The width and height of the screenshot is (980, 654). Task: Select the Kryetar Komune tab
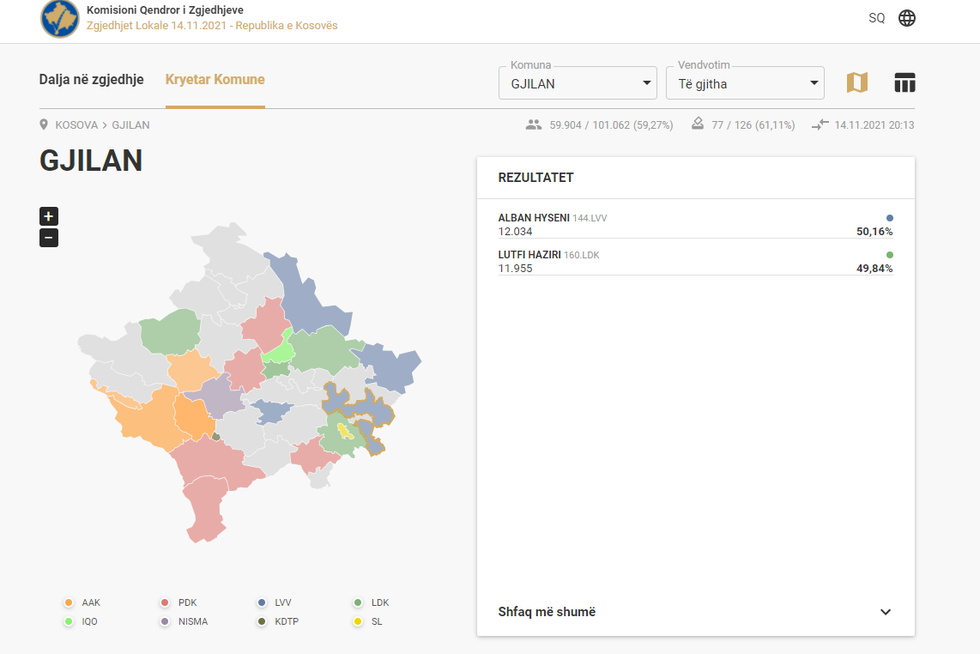tap(215, 80)
